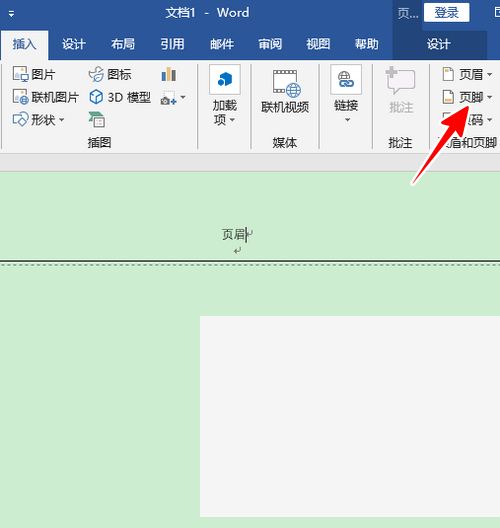Switch to the first 设计 tab

tap(74, 44)
